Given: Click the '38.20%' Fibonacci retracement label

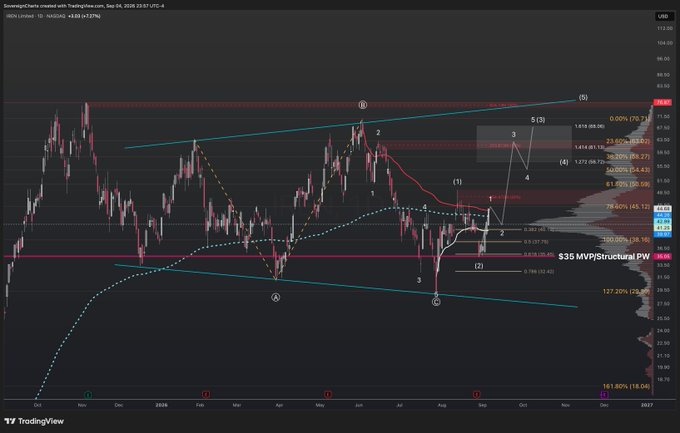Looking at the screenshot, I should coord(628,156).
